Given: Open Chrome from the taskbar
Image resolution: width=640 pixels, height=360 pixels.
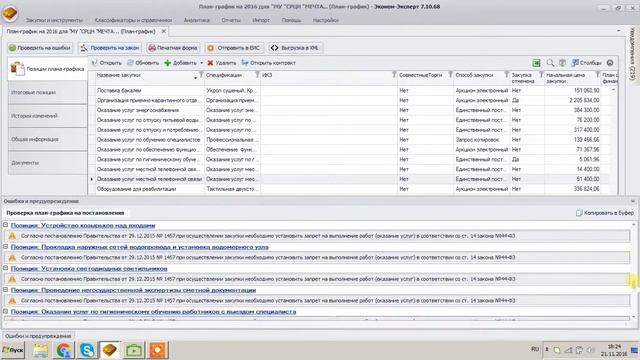Looking at the screenshot, I should pyautogui.click(x=63, y=350).
